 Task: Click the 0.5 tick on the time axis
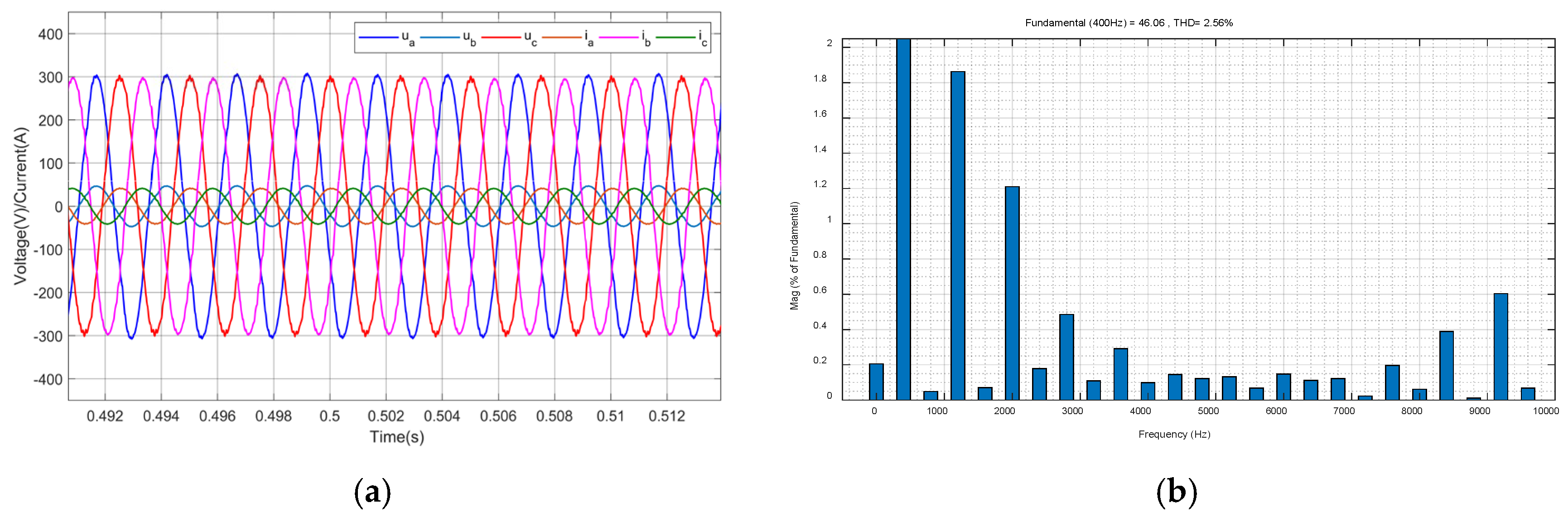point(329,416)
